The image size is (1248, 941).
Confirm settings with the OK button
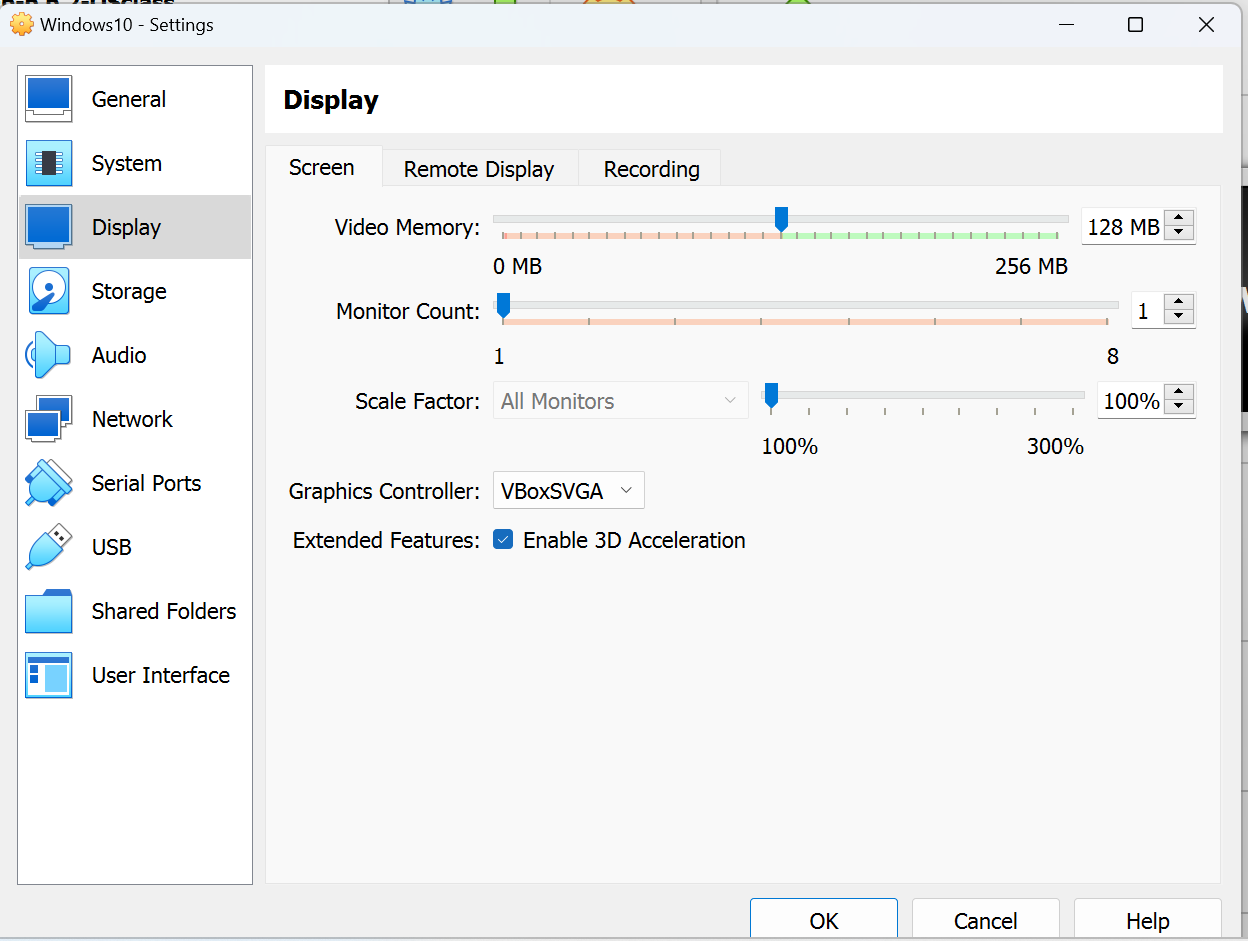point(824,920)
